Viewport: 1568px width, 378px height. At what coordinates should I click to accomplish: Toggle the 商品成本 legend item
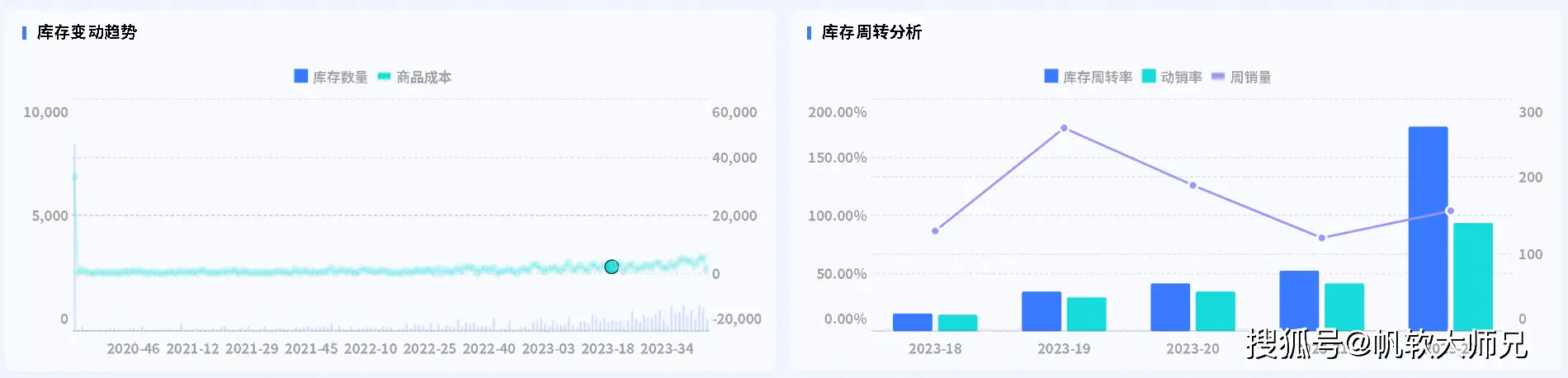tap(414, 77)
